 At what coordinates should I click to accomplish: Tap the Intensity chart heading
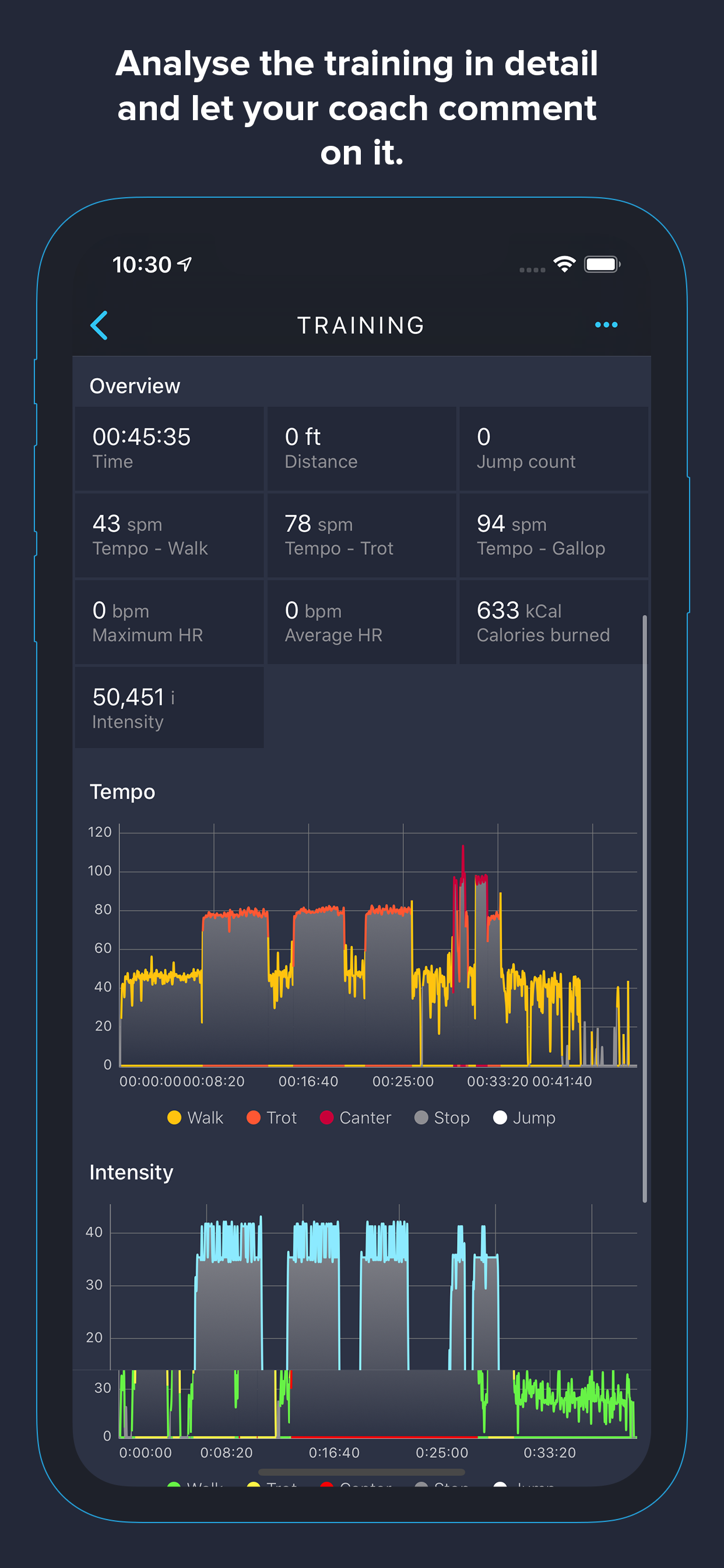[131, 1172]
